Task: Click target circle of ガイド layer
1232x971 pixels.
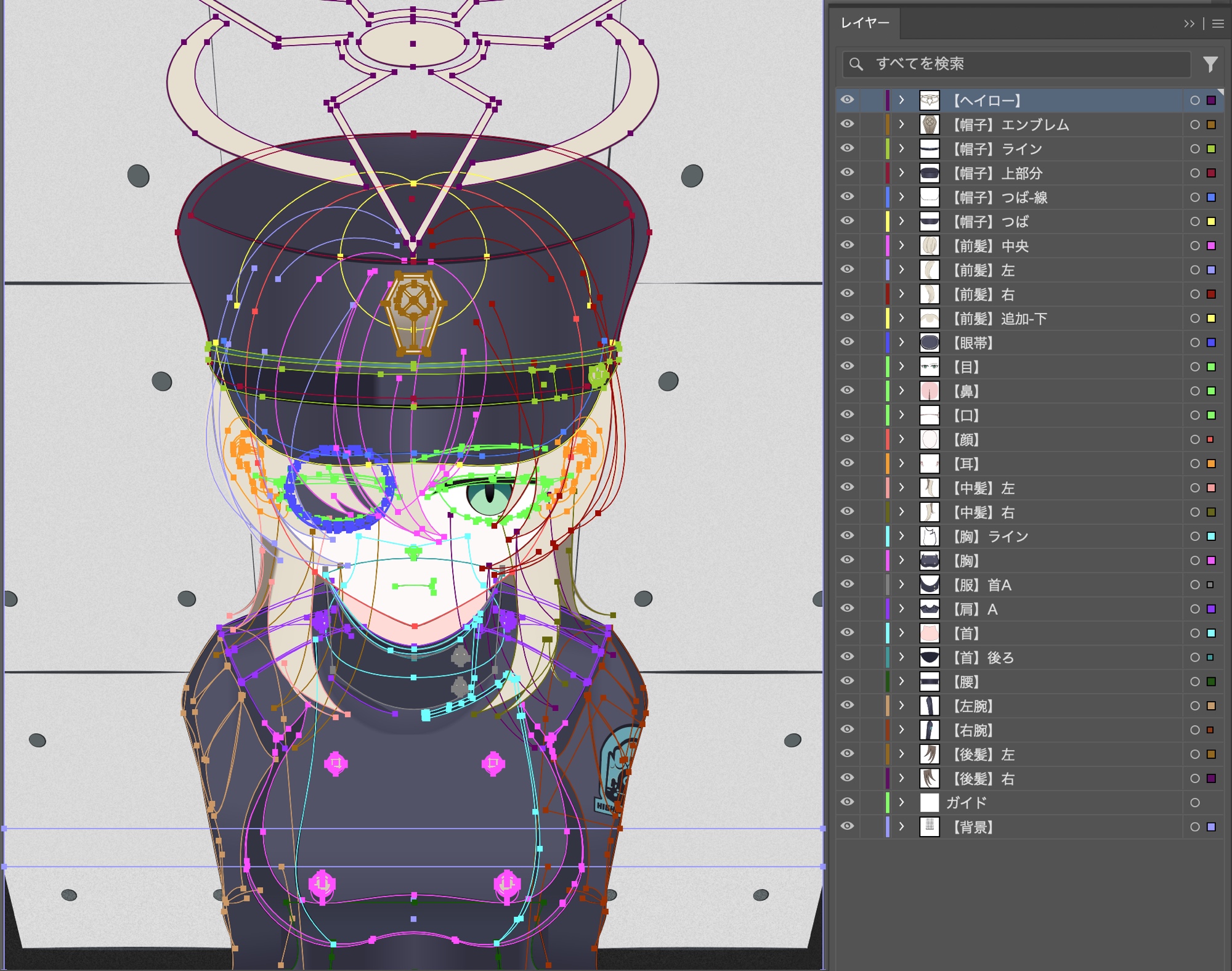Action: [1194, 803]
